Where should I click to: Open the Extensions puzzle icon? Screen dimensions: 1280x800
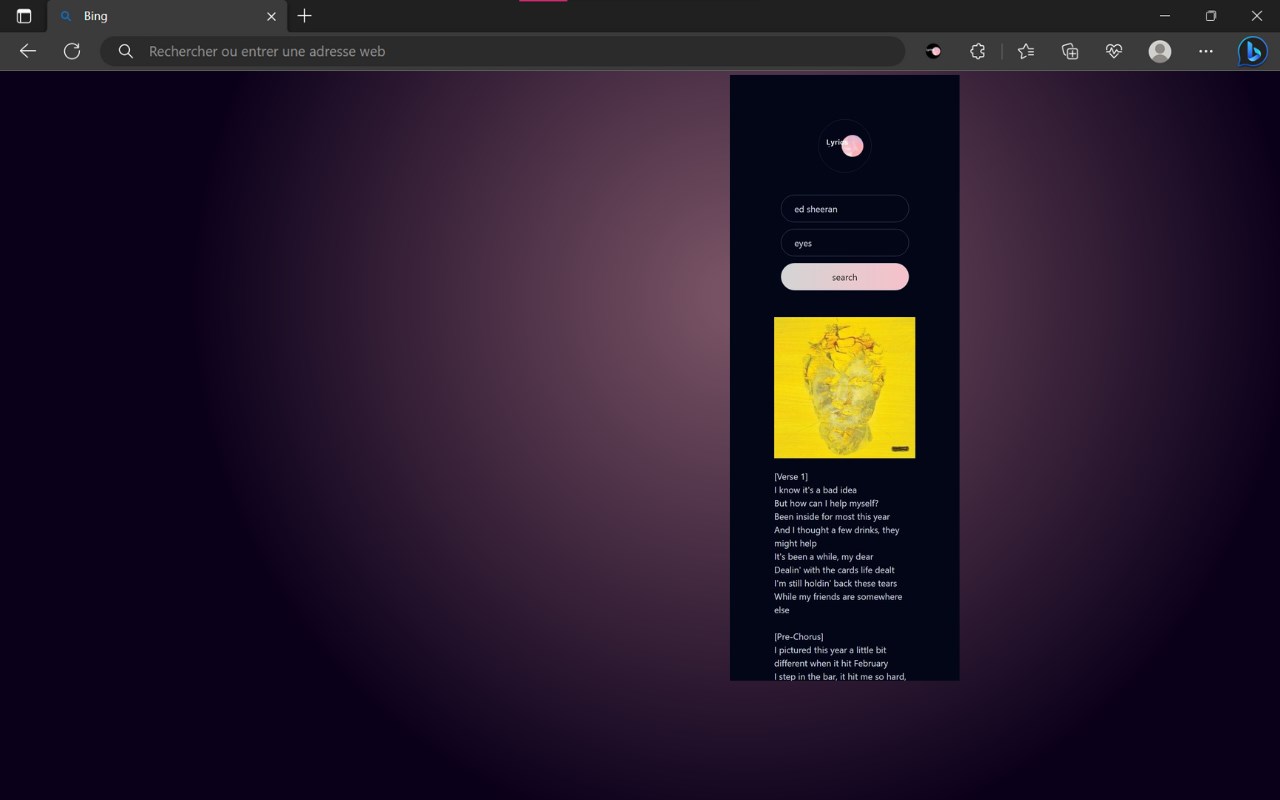click(978, 51)
